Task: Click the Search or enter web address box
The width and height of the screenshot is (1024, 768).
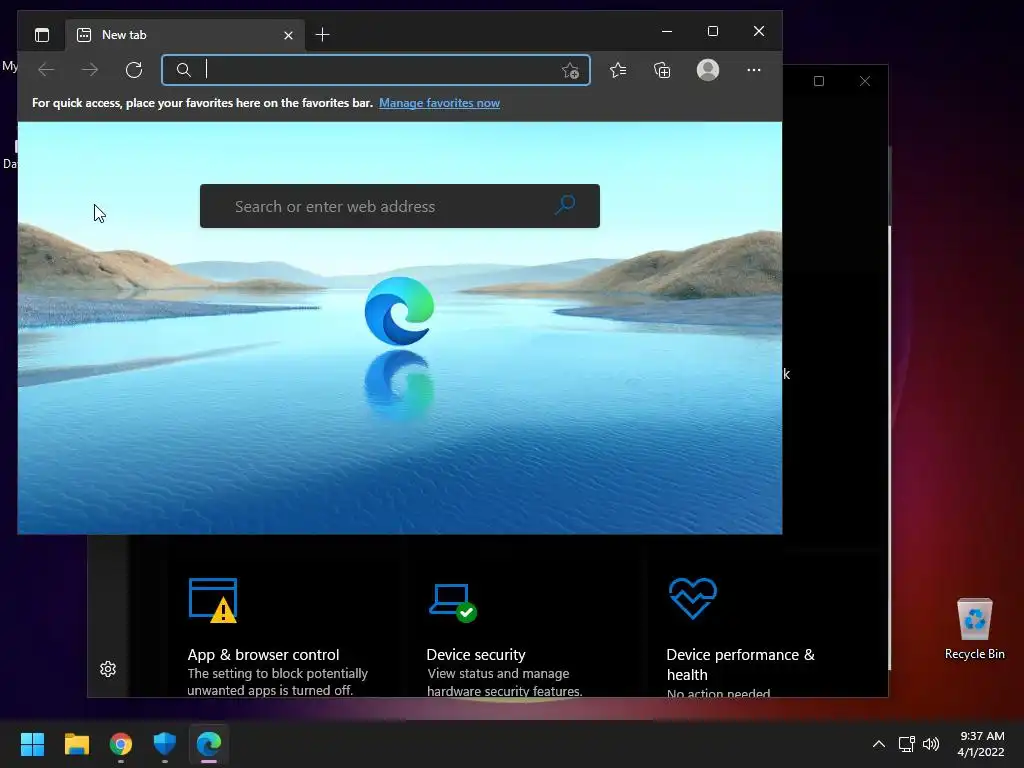Action: click(x=400, y=206)
